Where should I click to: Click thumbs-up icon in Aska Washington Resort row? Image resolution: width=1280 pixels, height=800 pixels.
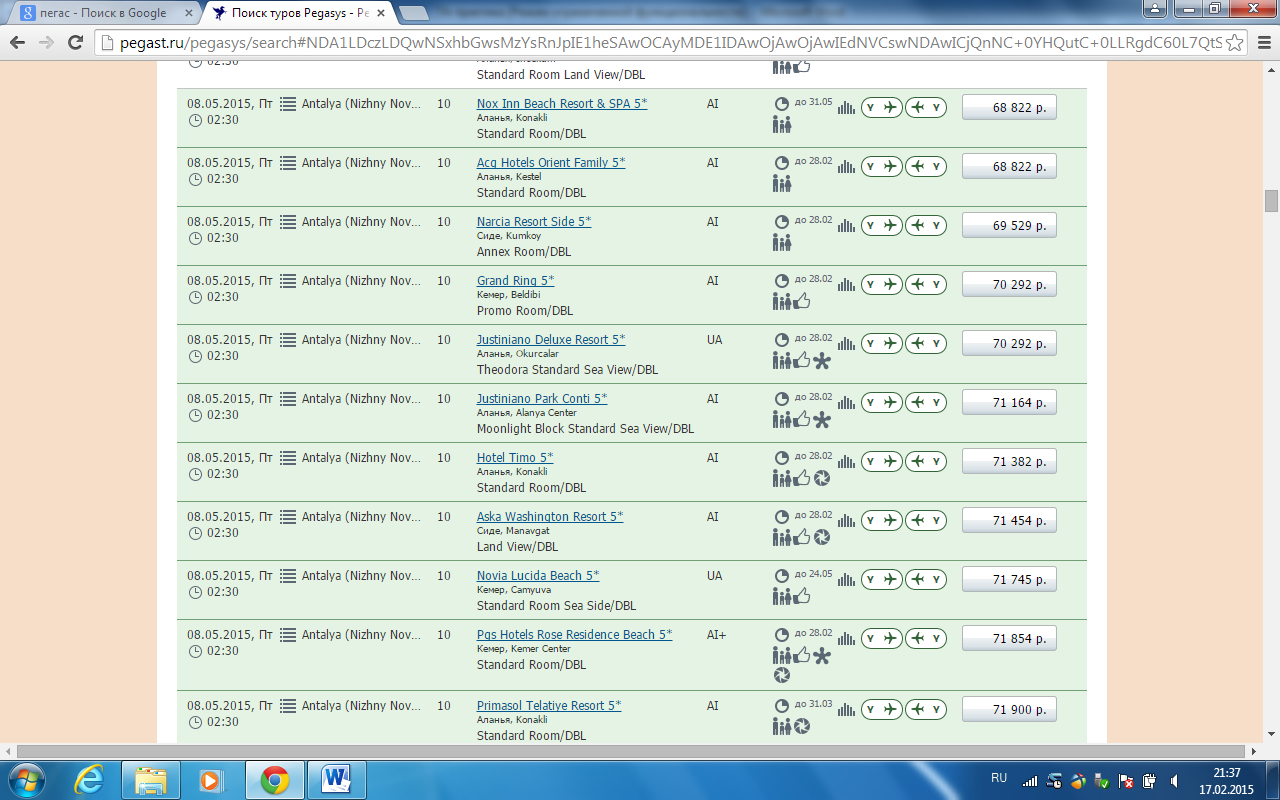[802, 537]
